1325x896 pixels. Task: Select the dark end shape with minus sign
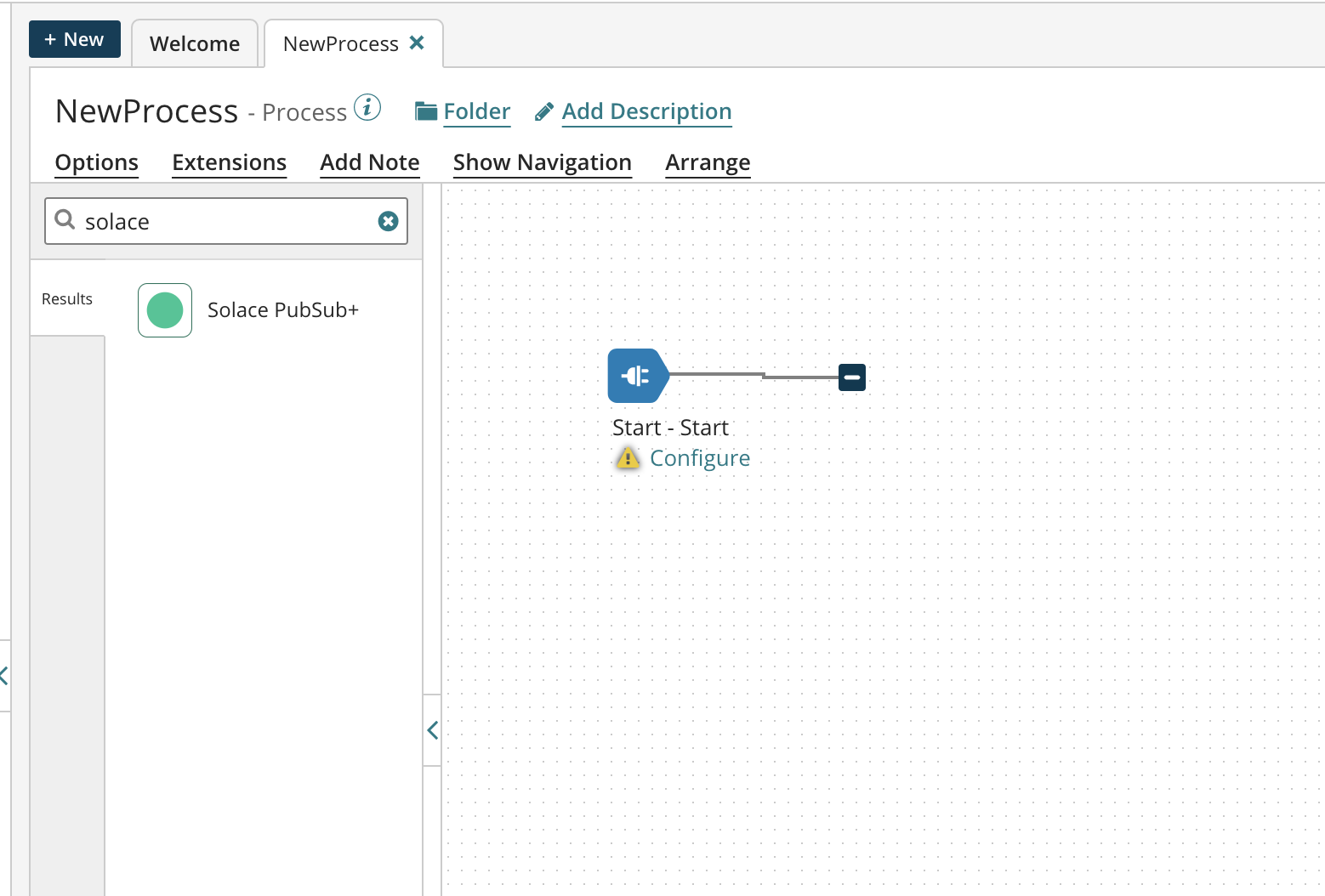851,377
